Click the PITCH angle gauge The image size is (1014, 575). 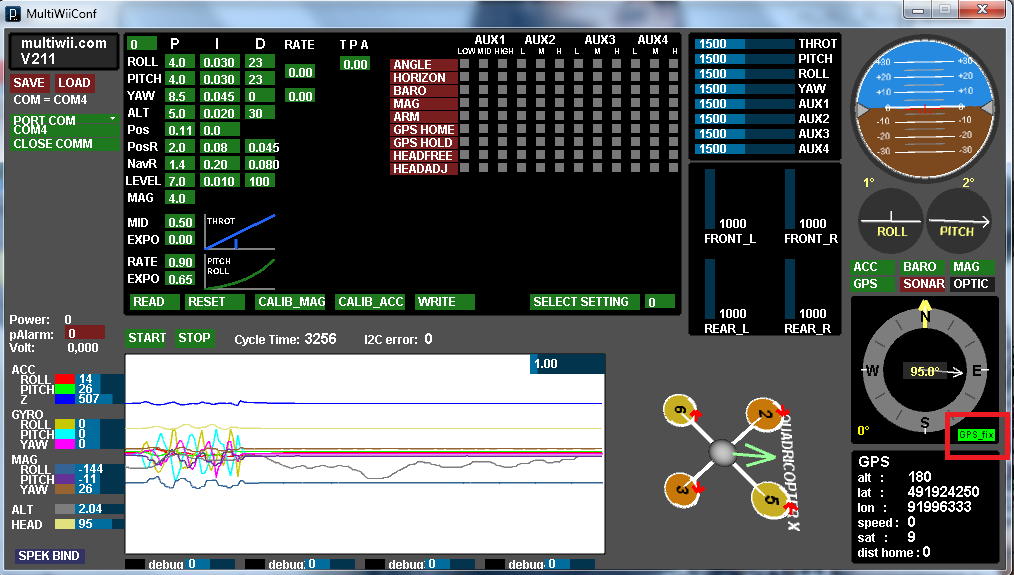[957, 219]
